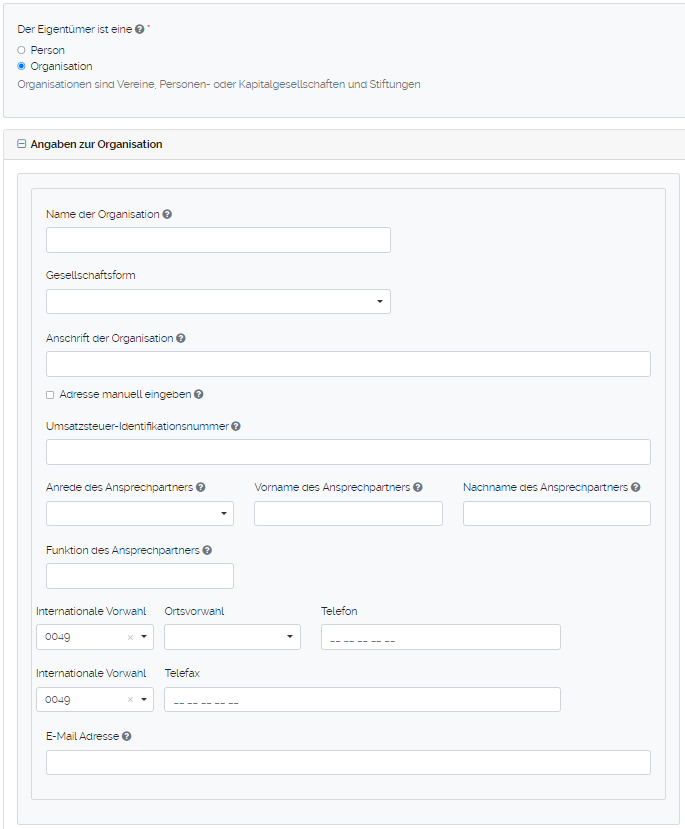Open the fax Internationale Vorwahl dropdown
The image size is (685, 829).
tap(143, 699)
